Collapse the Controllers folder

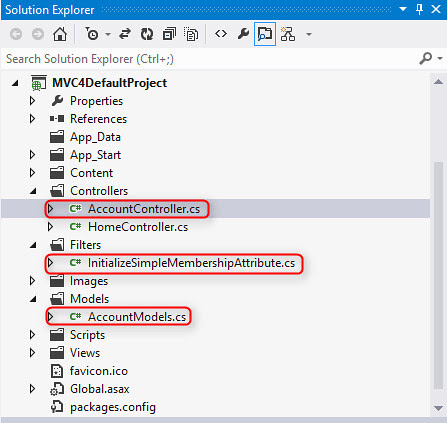click(33, 191)
